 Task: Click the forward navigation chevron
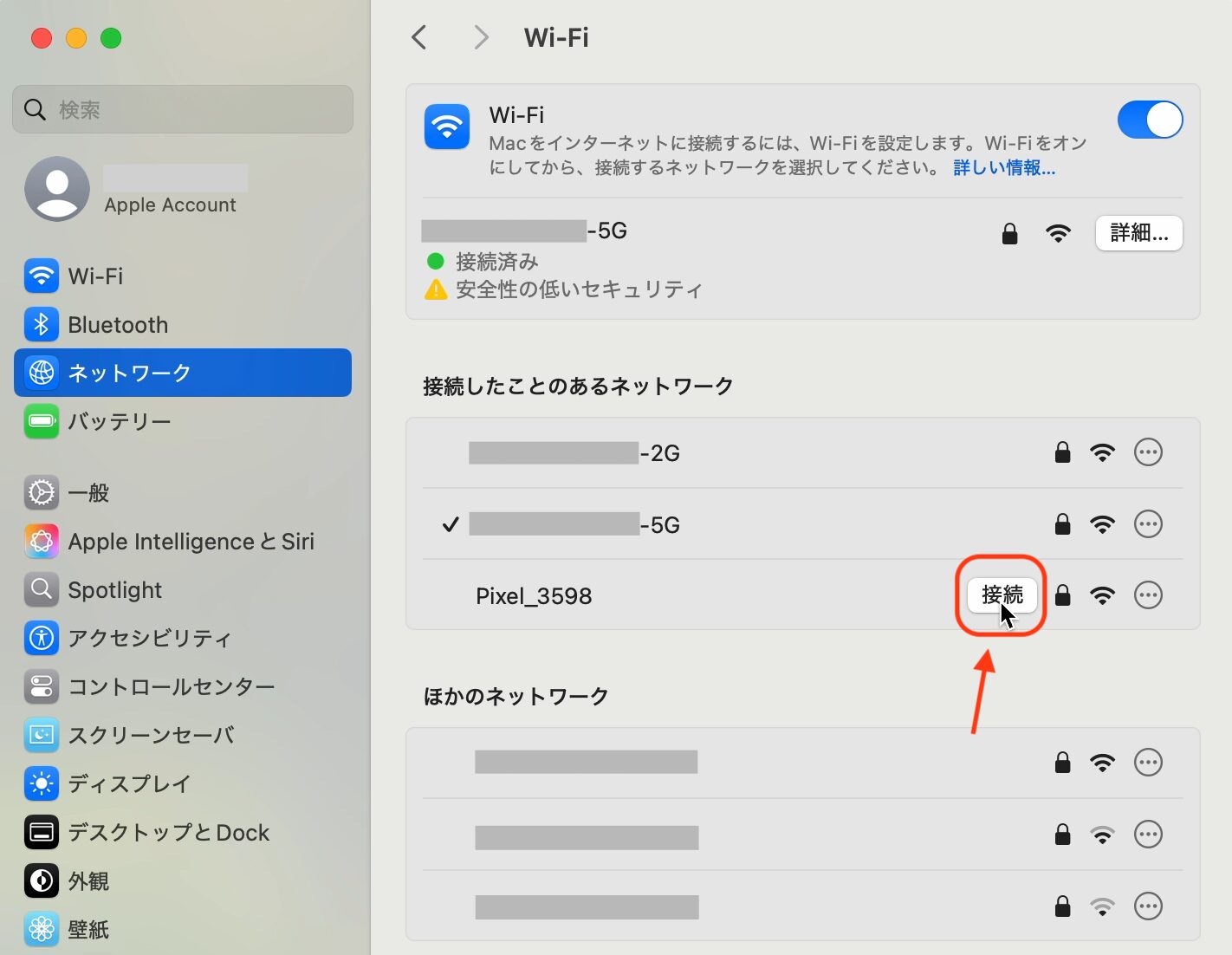click(481, 37)
